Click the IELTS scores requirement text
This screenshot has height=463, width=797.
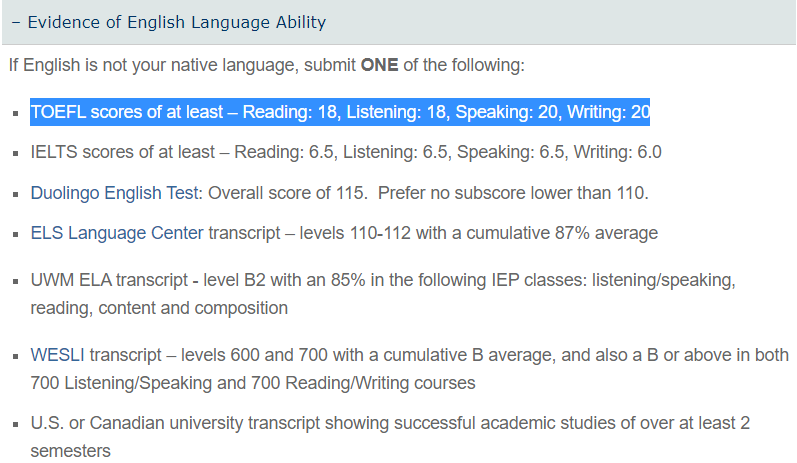tap(346, 152)
